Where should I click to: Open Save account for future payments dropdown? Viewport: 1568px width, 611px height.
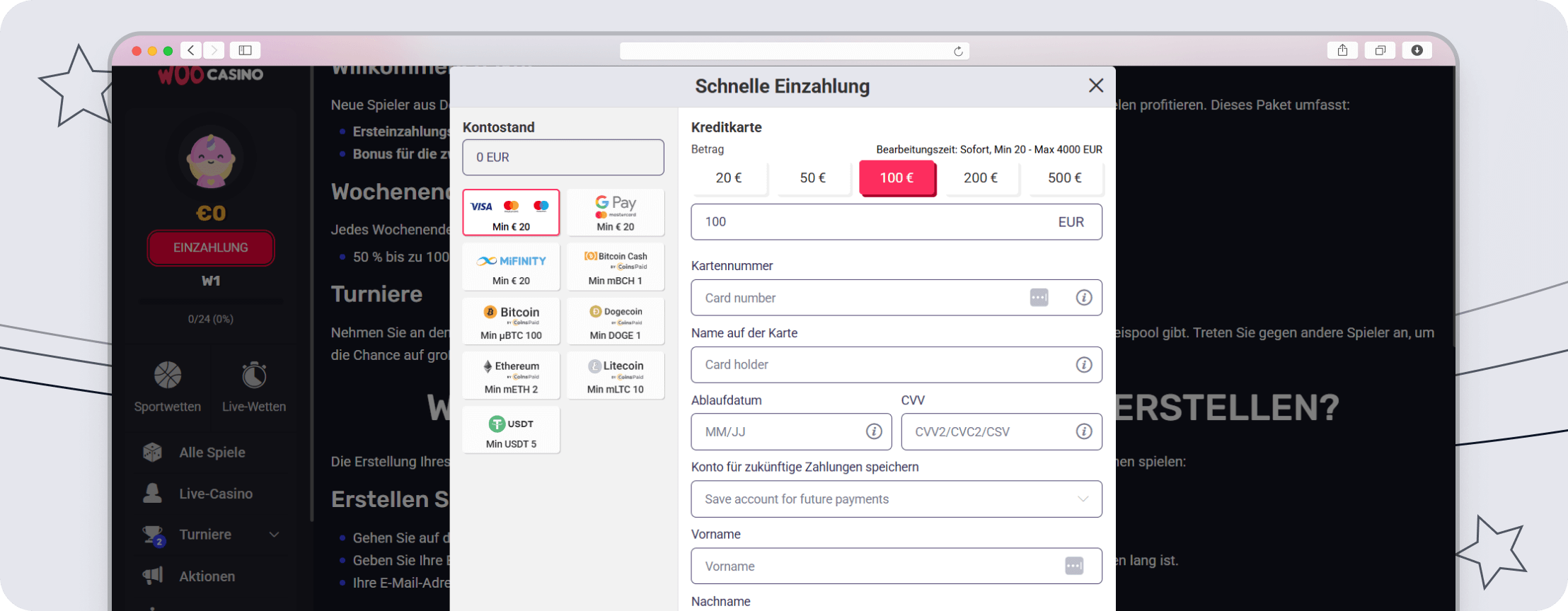click(x=896, y=499)
